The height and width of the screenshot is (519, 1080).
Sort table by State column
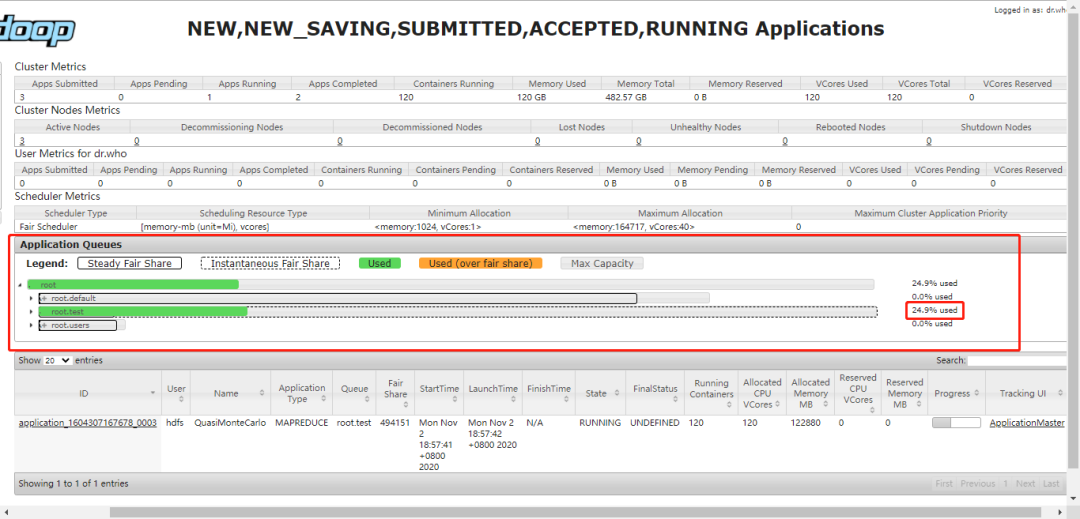tap(601, 393)
